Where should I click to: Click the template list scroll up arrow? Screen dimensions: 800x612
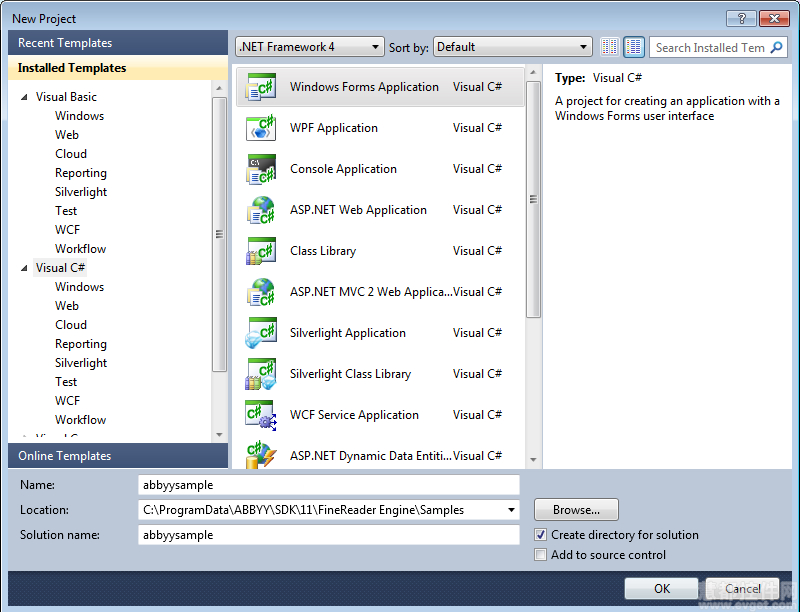(x=533, y=72)
